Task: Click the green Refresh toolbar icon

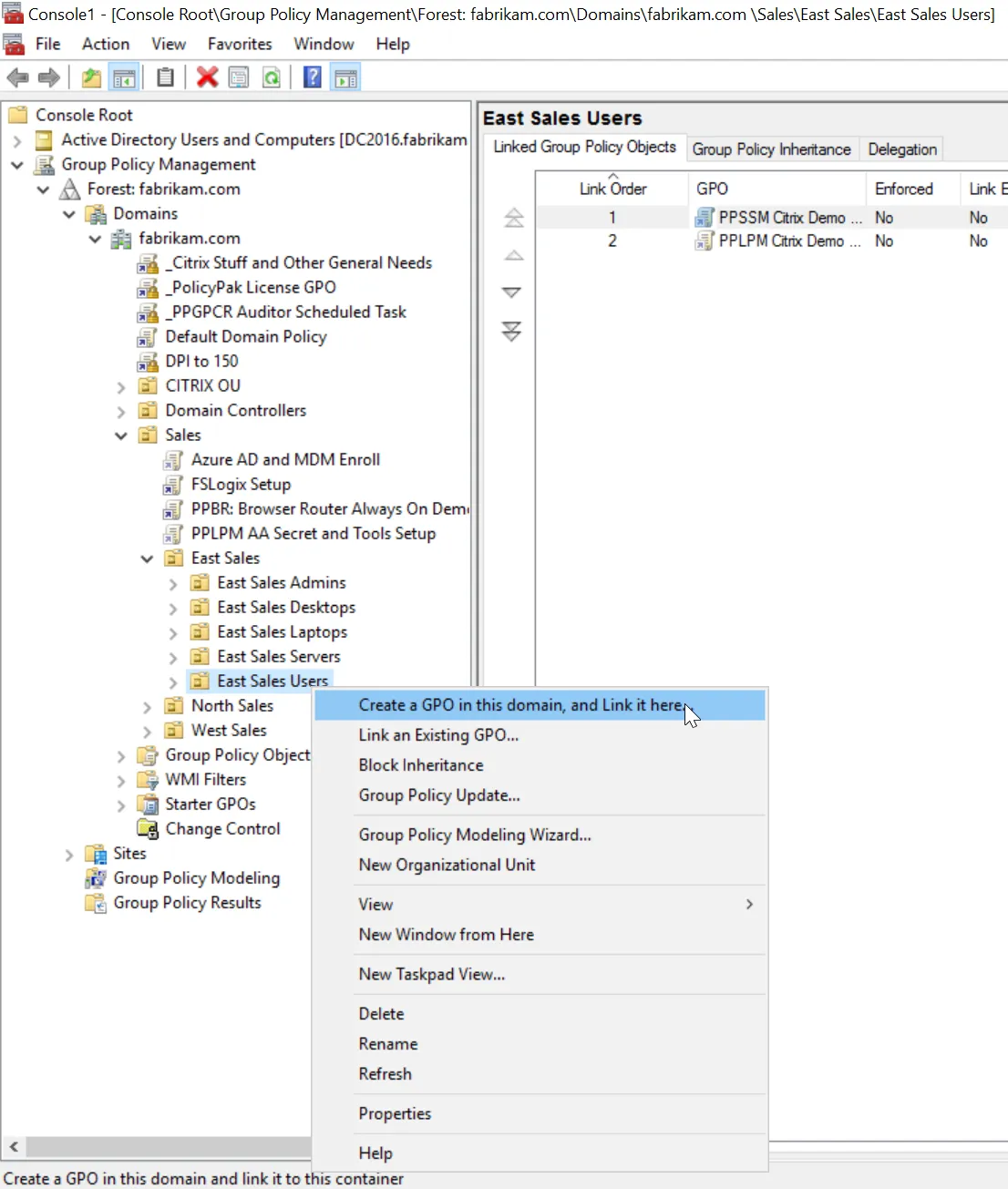Action: (272, 77)
